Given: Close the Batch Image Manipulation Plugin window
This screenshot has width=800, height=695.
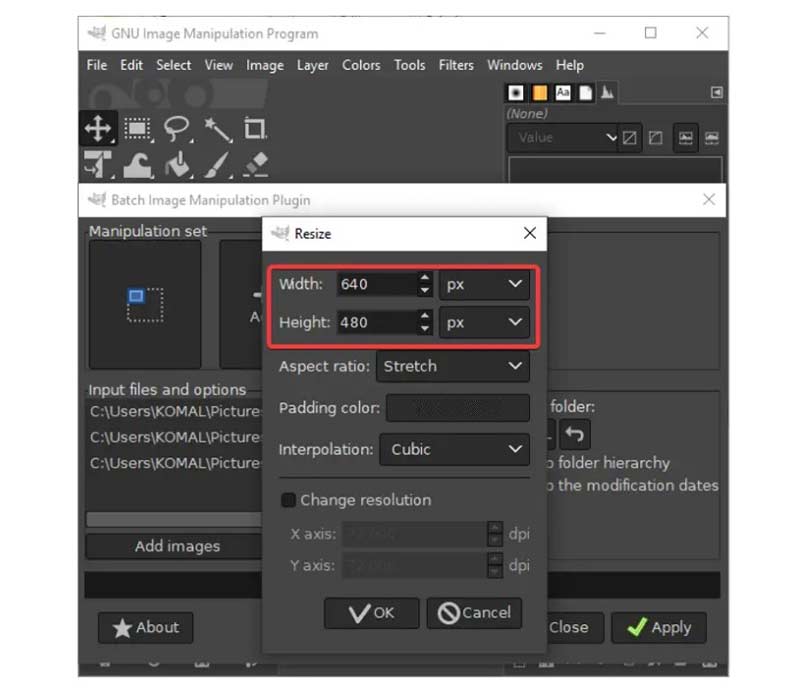Looking at the screenshot, I should point(709,200).
